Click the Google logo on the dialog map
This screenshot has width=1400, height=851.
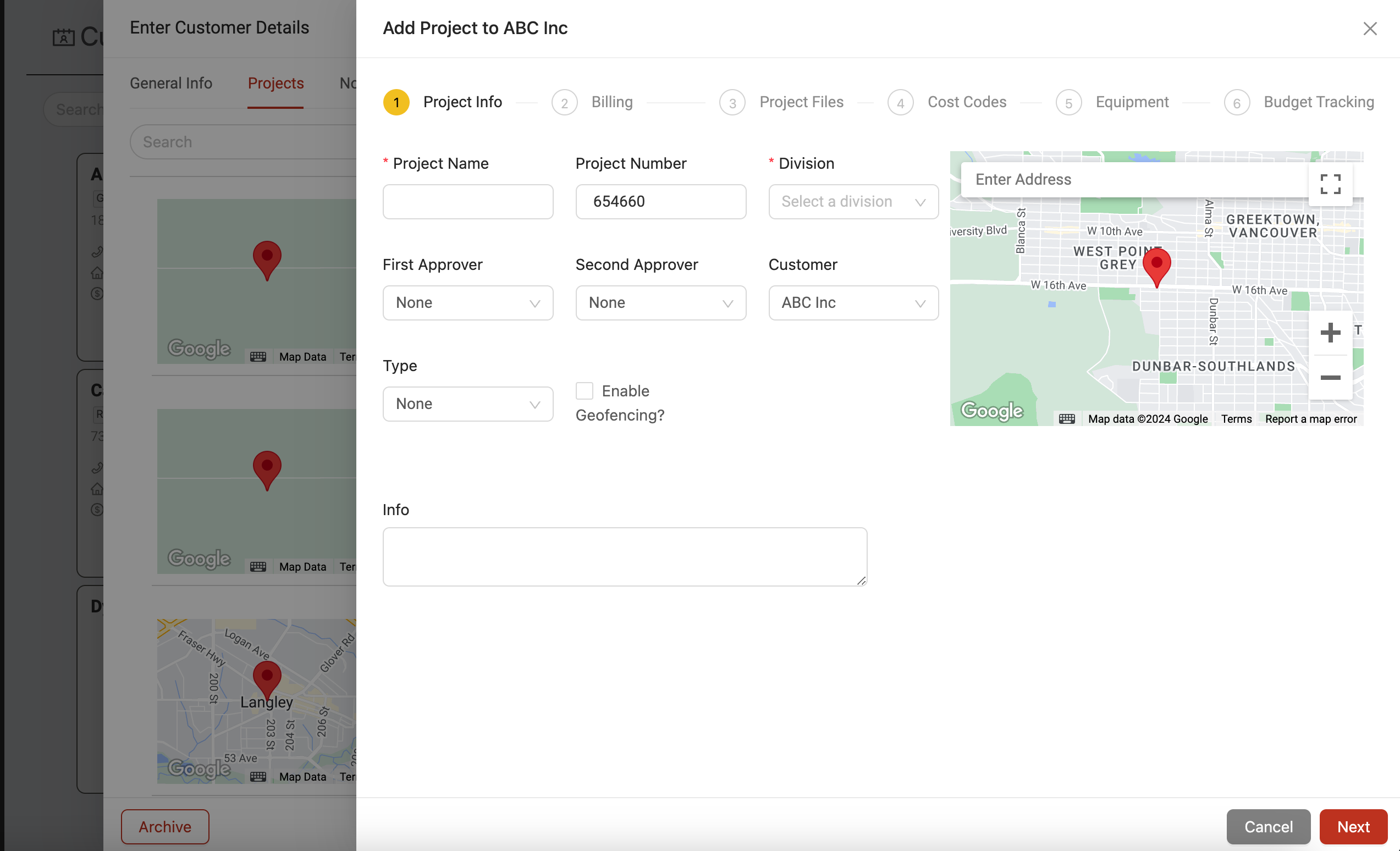(x=992, y=411)
